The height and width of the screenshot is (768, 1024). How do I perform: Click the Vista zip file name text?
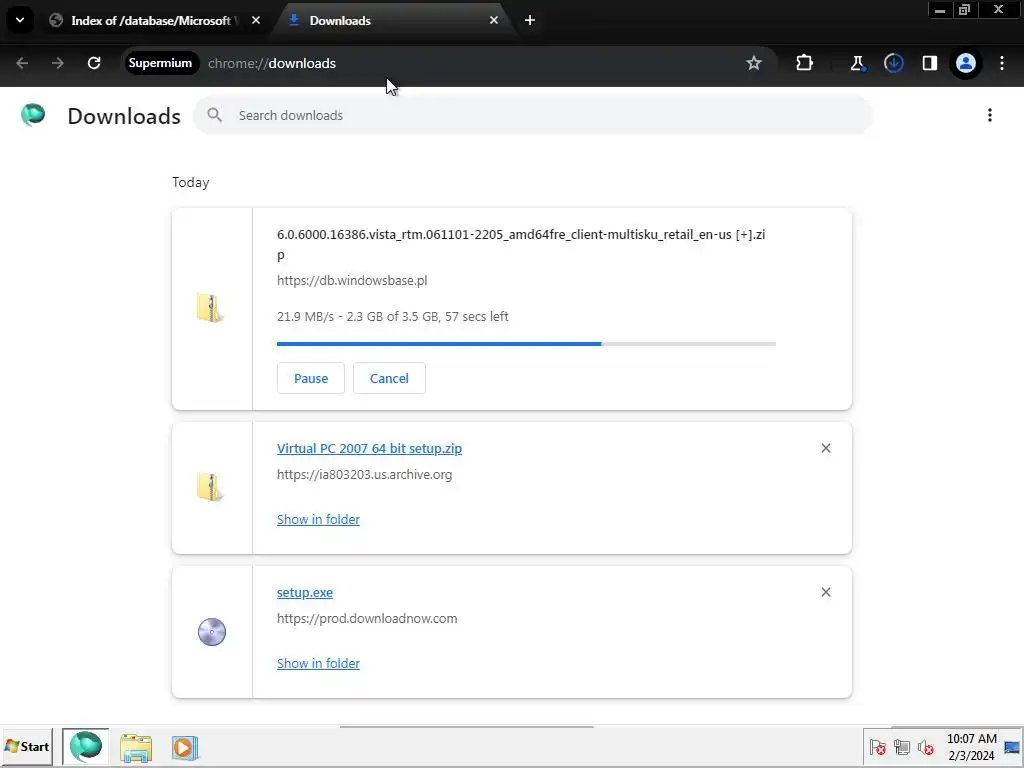[x=521, y=244]
